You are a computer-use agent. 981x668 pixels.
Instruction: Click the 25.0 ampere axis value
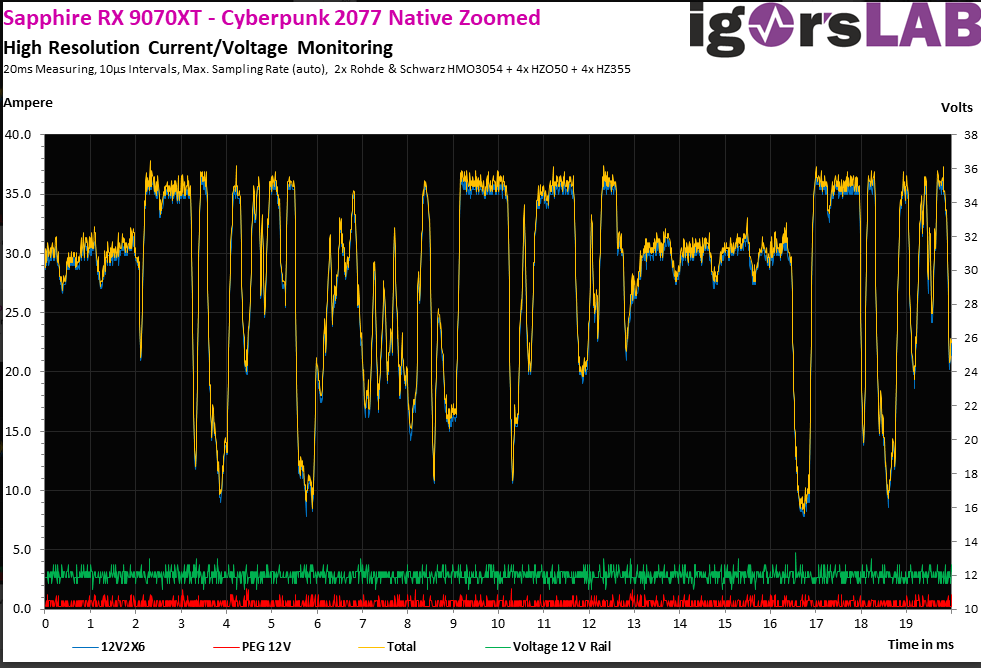pyautogui.click(x=18, y=312)
